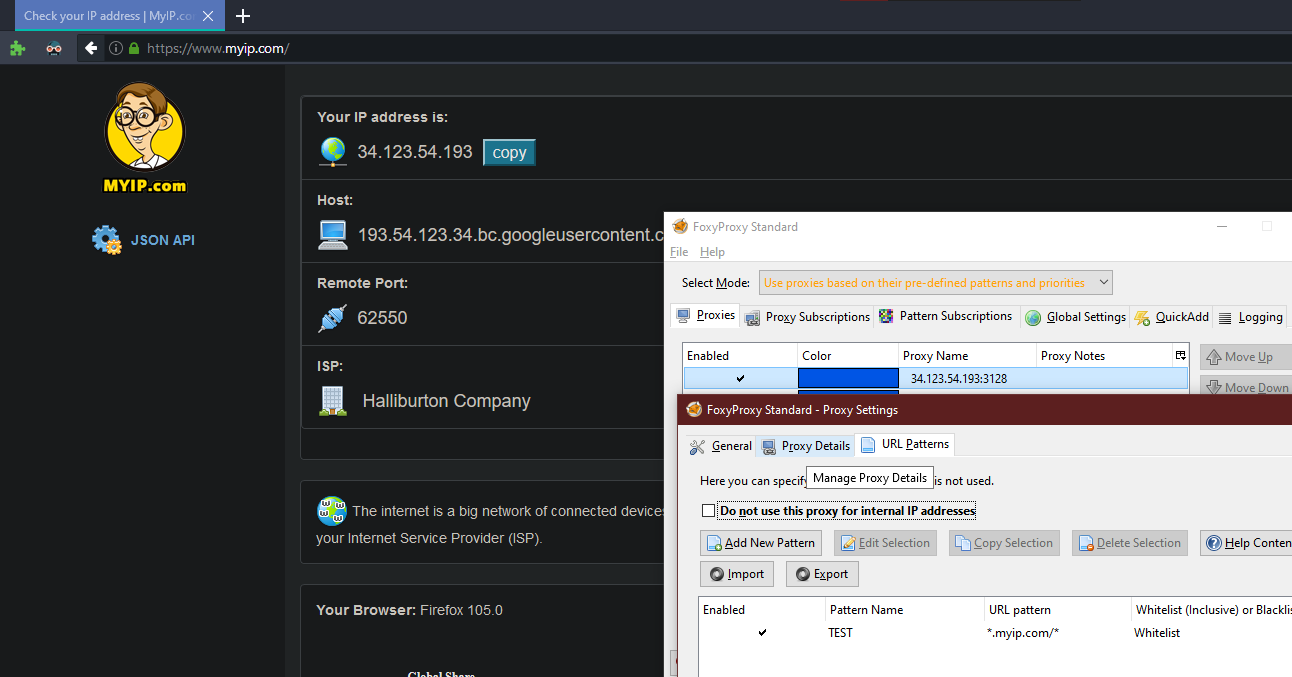1292x677 pixels.
Task: Click Delete Selection button
Action: [x=1130, y=543]
